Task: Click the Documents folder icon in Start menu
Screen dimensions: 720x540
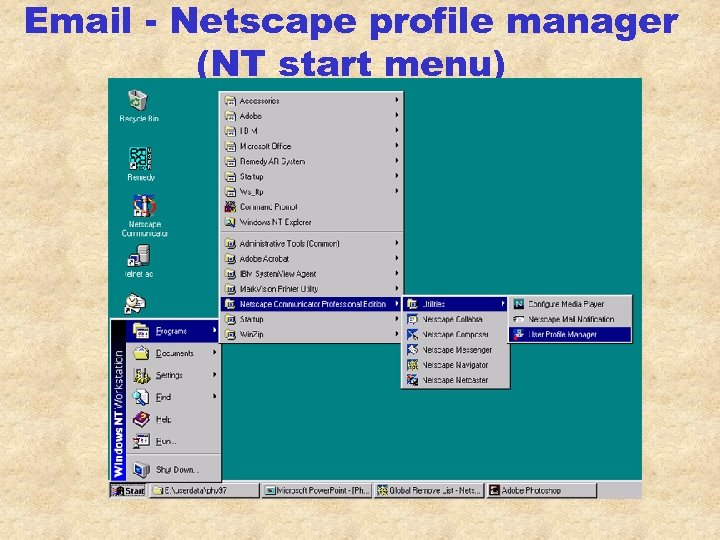Action: (141, 353)
